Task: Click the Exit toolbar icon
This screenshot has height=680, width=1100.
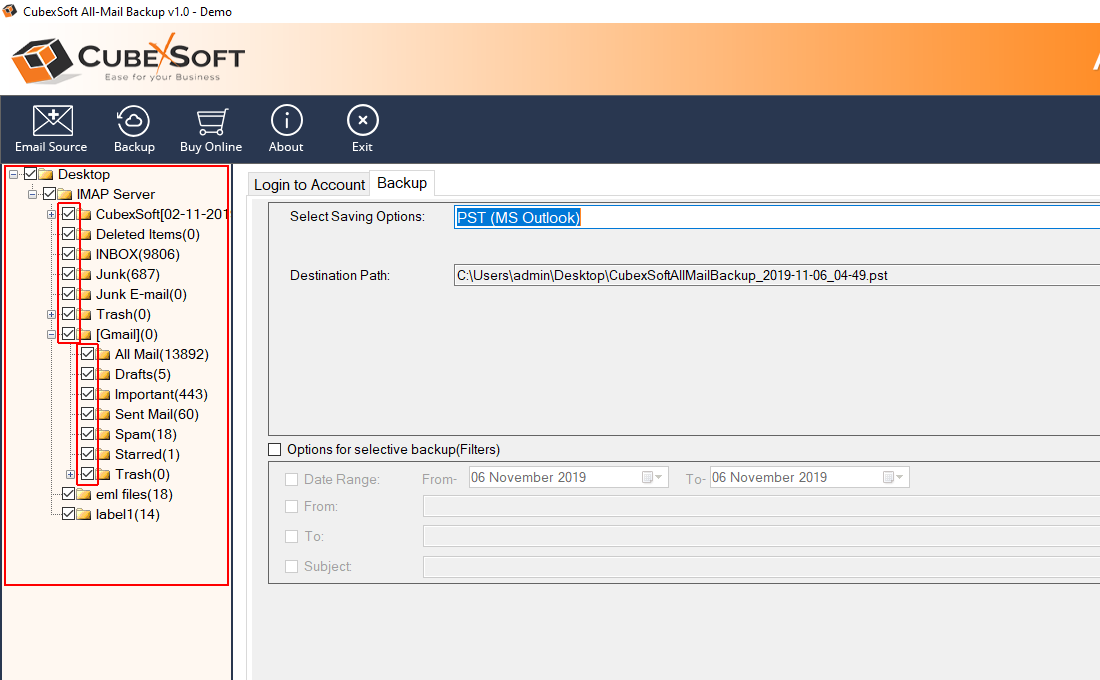Action: coord(362,121)
